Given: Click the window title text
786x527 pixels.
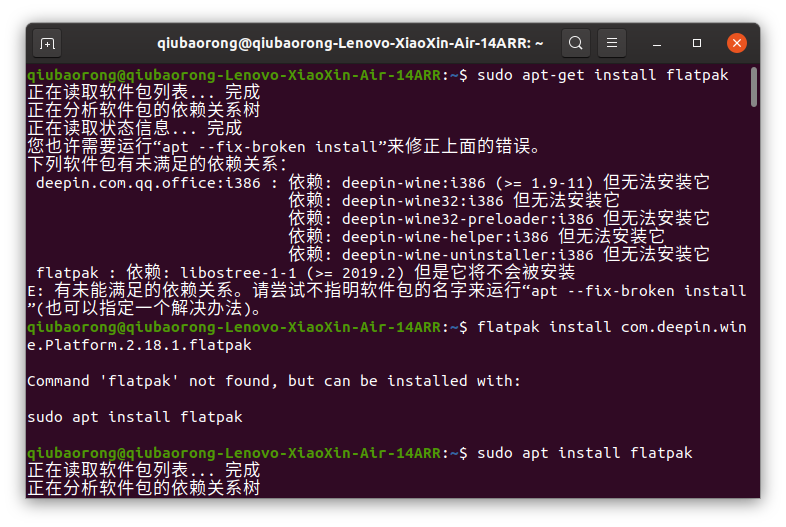Looking at the screenshot, I should pos(350,44).
